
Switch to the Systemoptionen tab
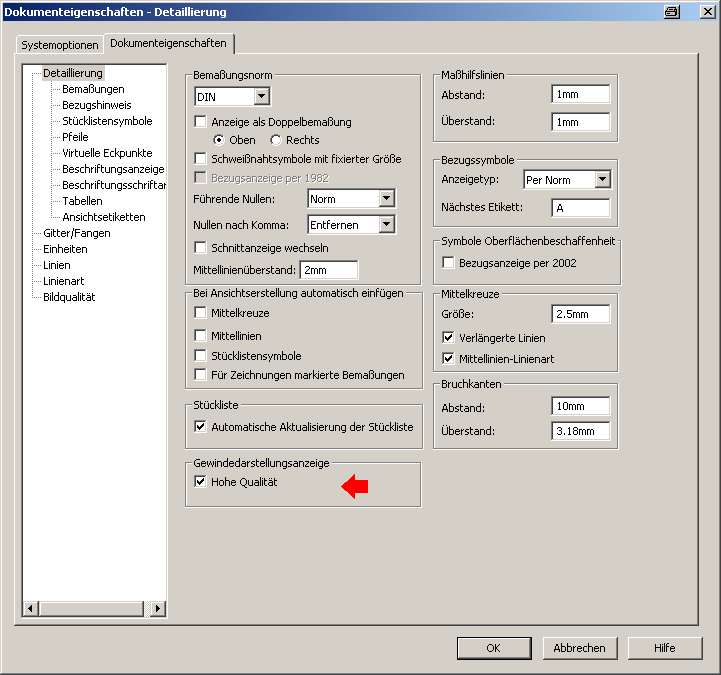tap(60, 45)
